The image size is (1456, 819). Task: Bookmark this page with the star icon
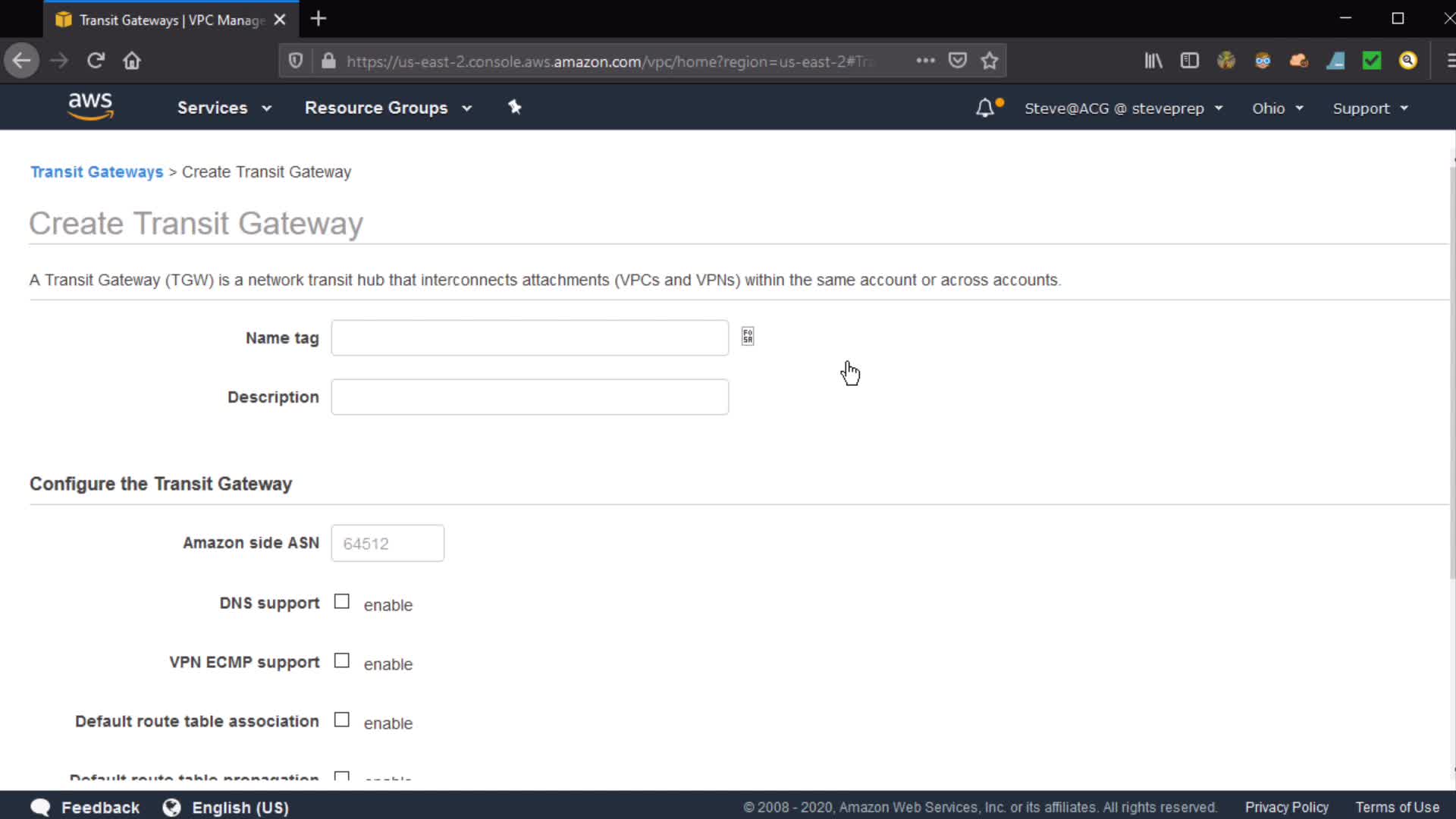point(989,61)
